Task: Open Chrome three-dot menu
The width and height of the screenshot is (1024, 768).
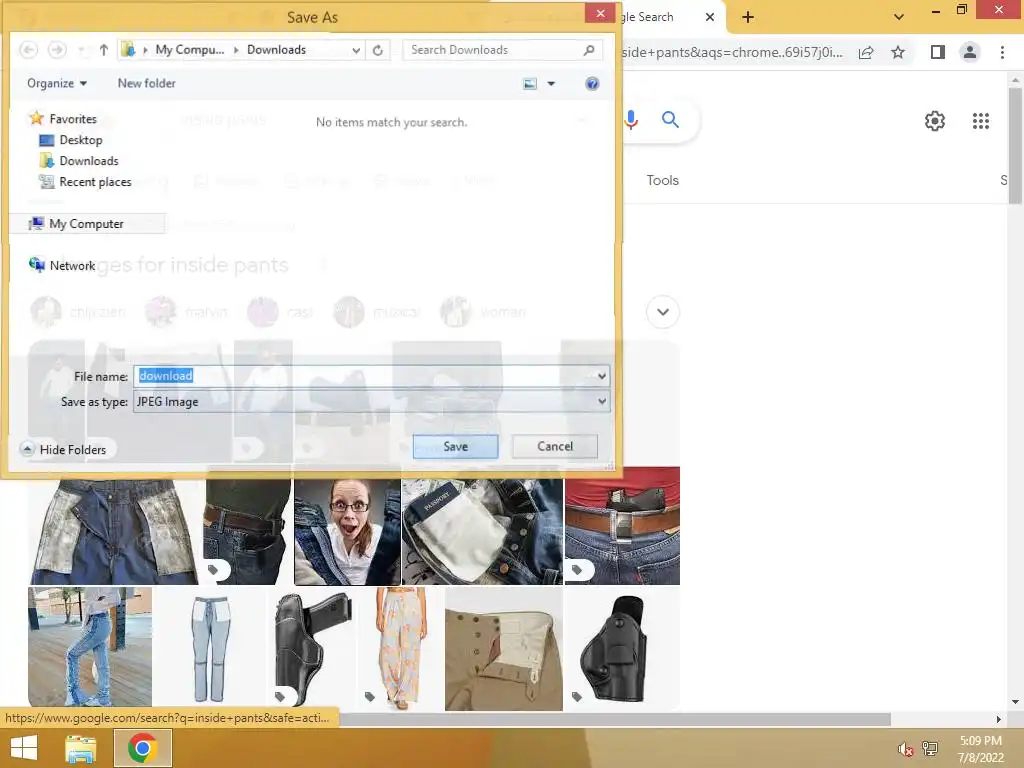Action: [1002, 52]
